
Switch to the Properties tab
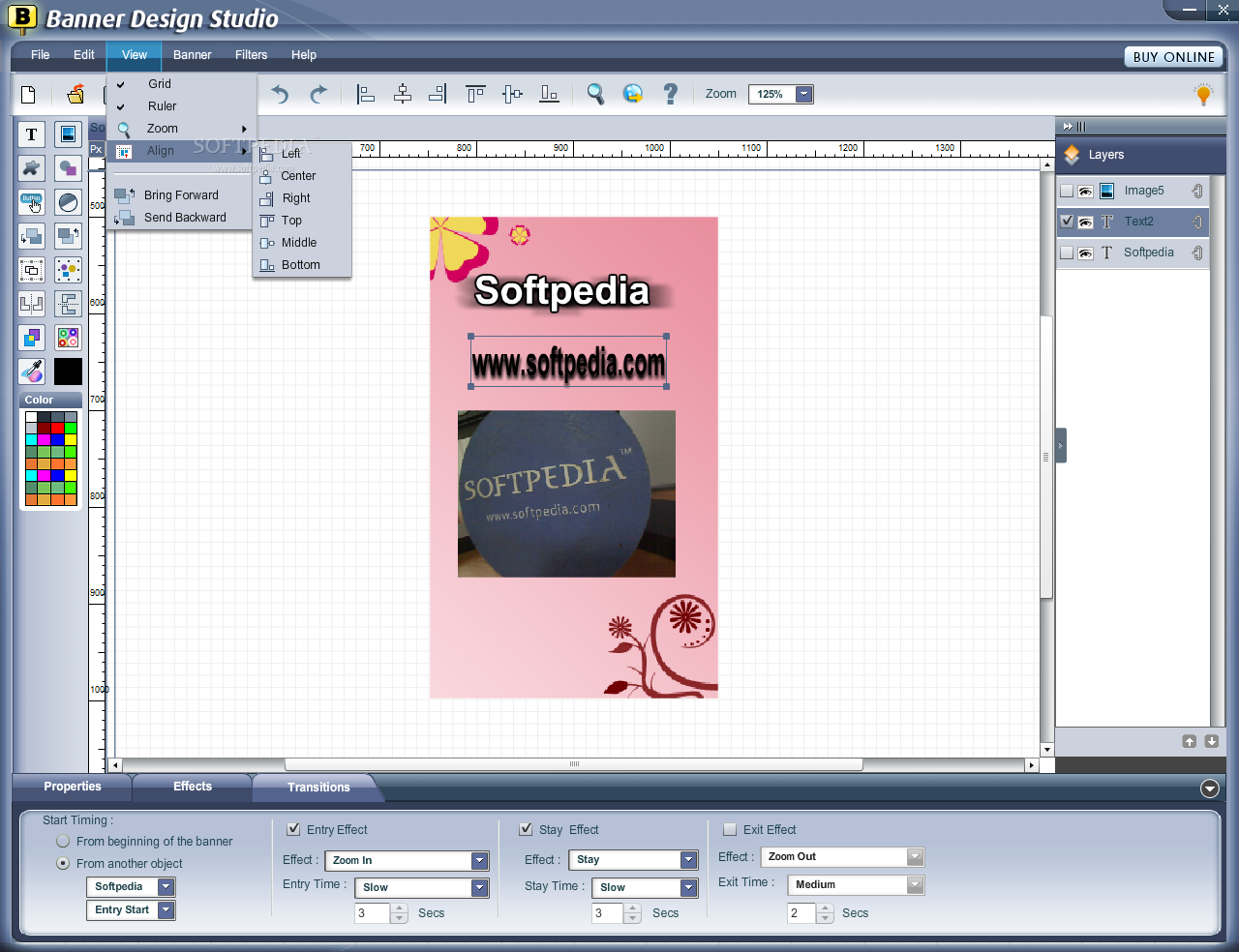click(73, 787)
